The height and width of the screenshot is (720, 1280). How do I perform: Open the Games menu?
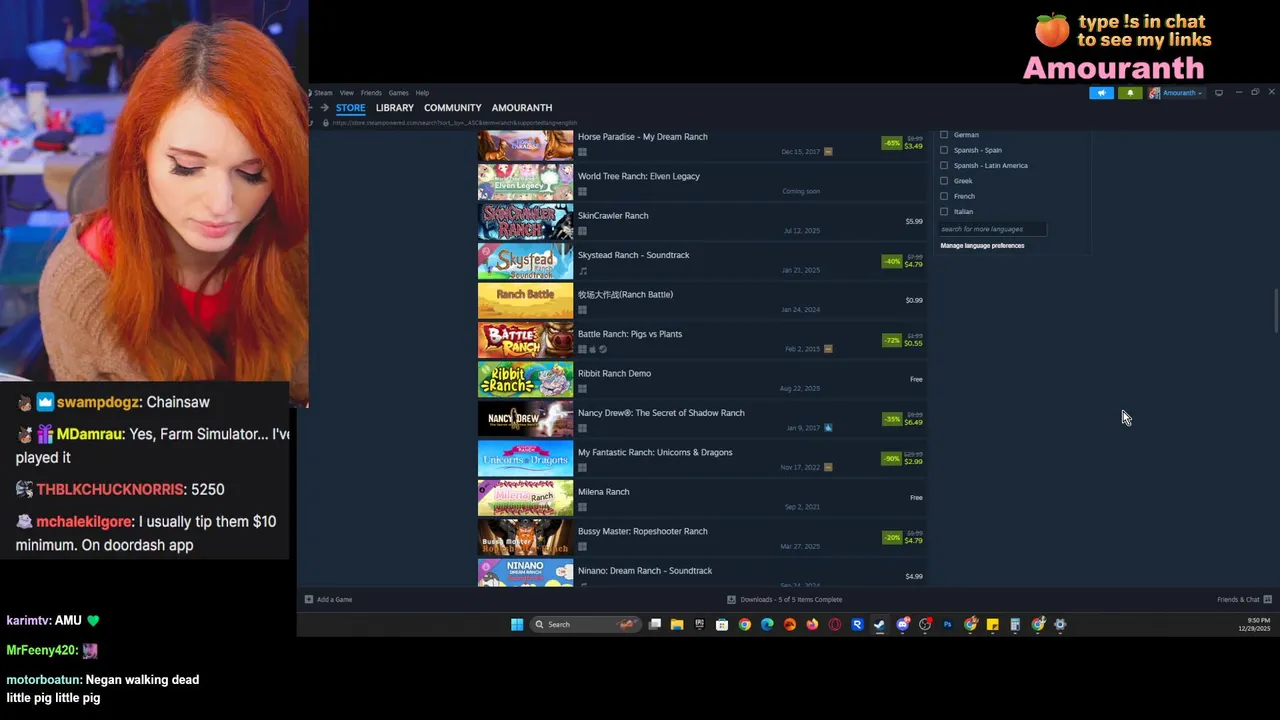pos(398,93)
